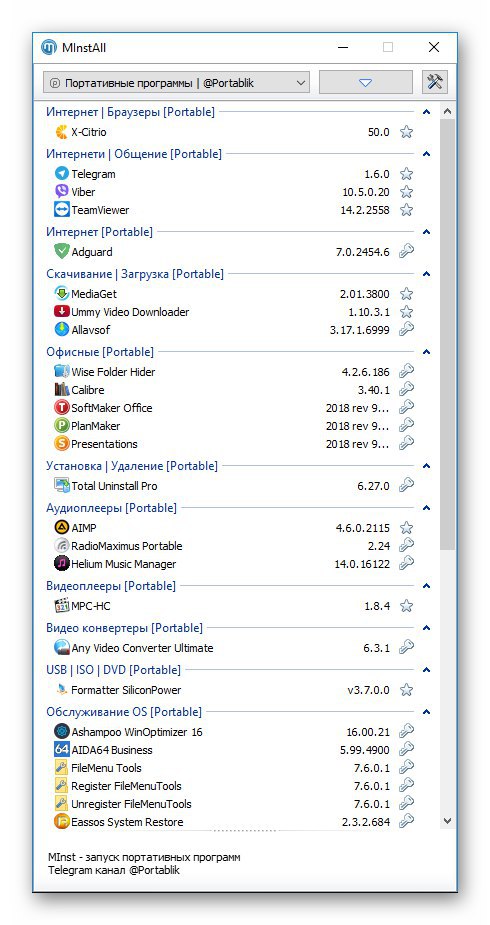Click the Allavsof icon
This screenshot has height=925, width=490.
(x=61, y=330)
